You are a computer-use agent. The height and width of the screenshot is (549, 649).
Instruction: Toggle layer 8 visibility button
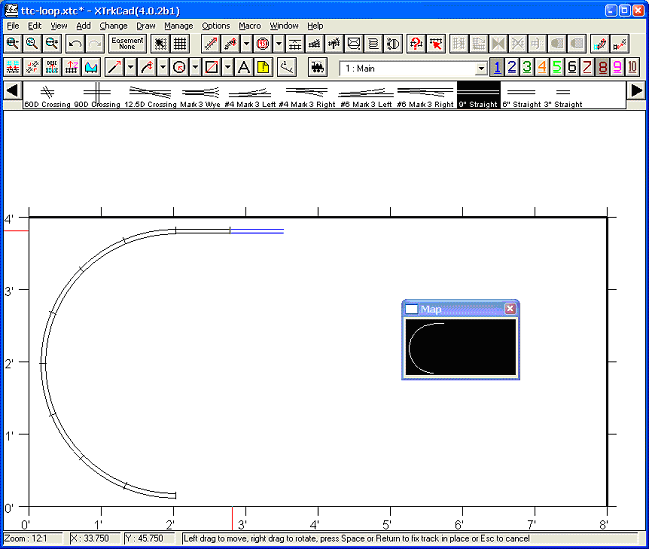click(x=602, y=67)
